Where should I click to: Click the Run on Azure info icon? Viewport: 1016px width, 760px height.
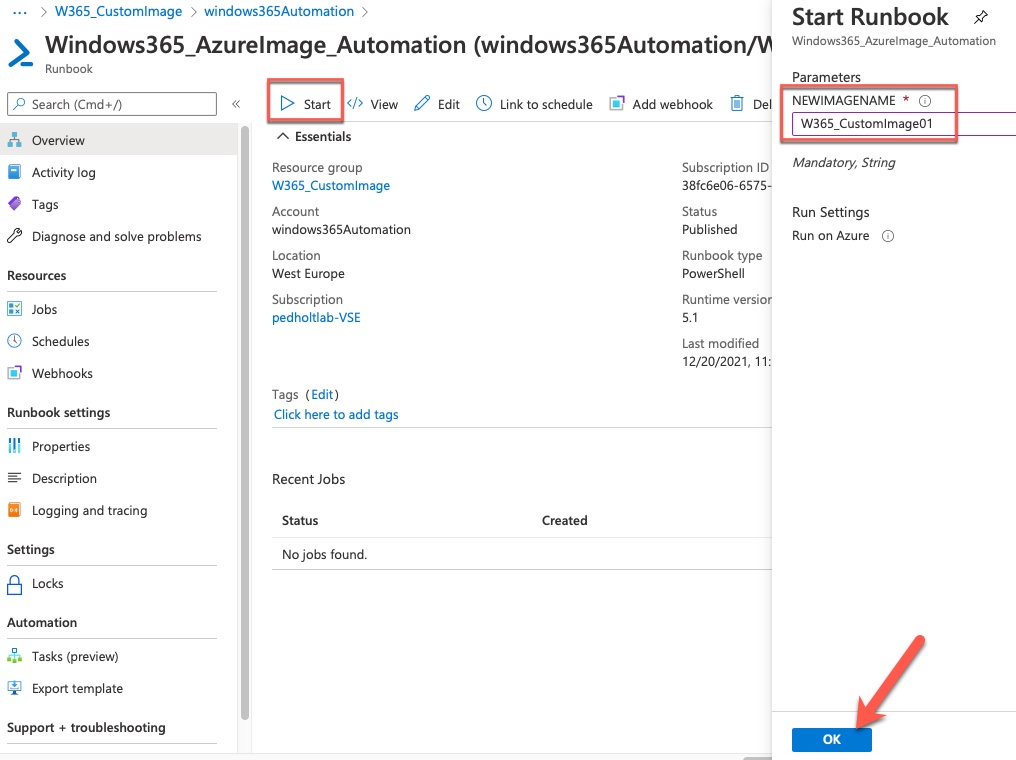pyautogui.click(x=888, y=236)
